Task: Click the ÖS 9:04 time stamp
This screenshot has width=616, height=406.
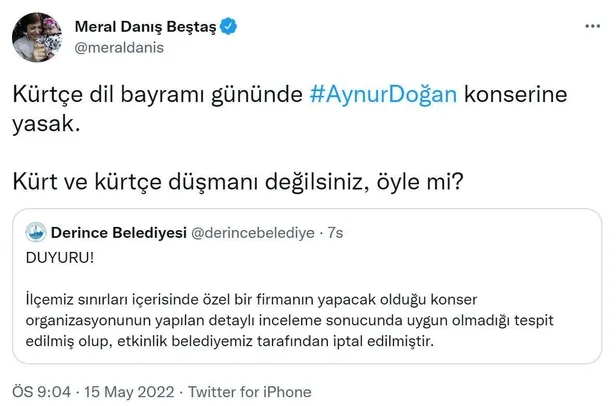Action: click(36, 392)
